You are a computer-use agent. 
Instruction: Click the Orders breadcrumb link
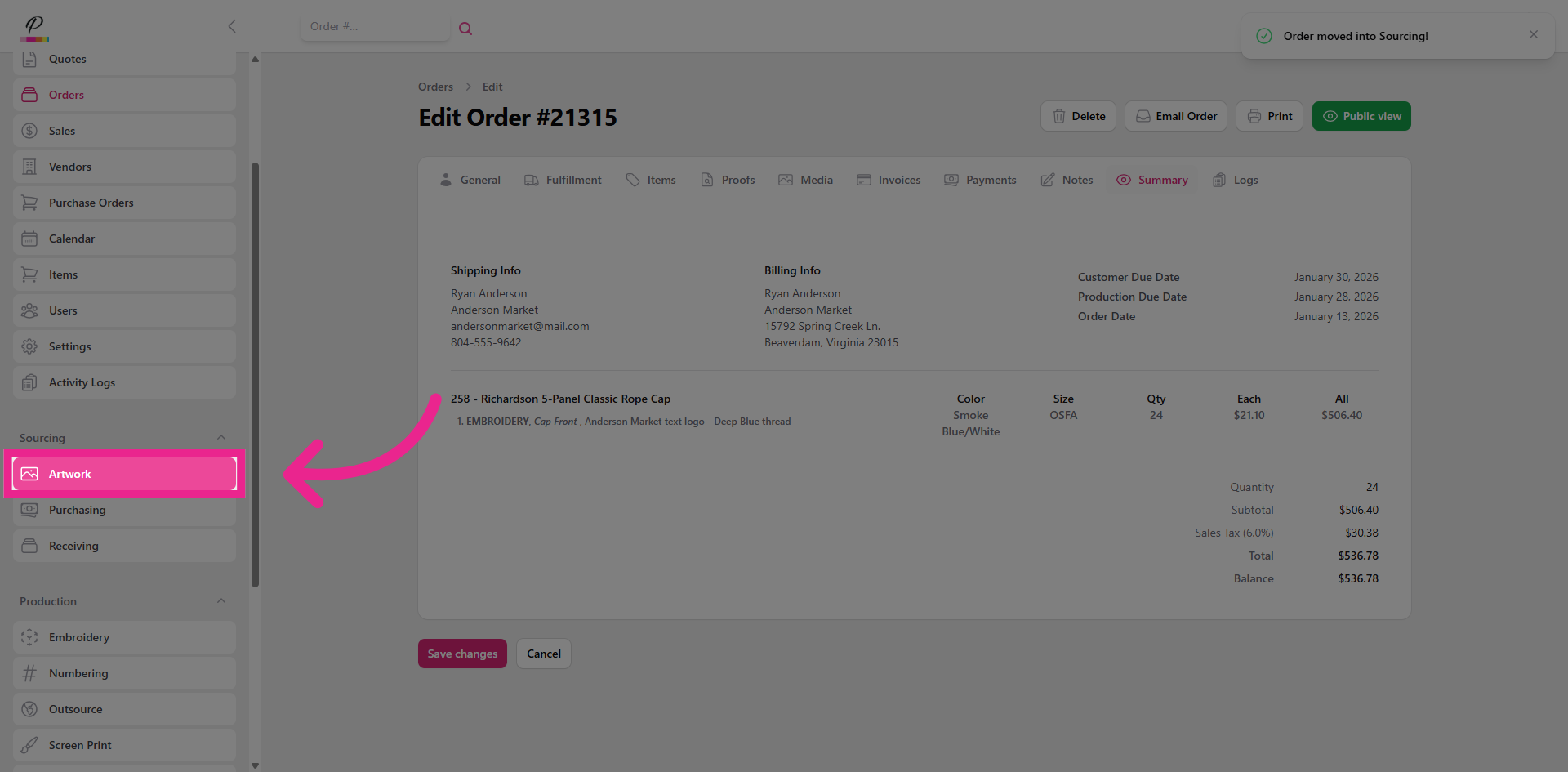[x=435, y=87]
